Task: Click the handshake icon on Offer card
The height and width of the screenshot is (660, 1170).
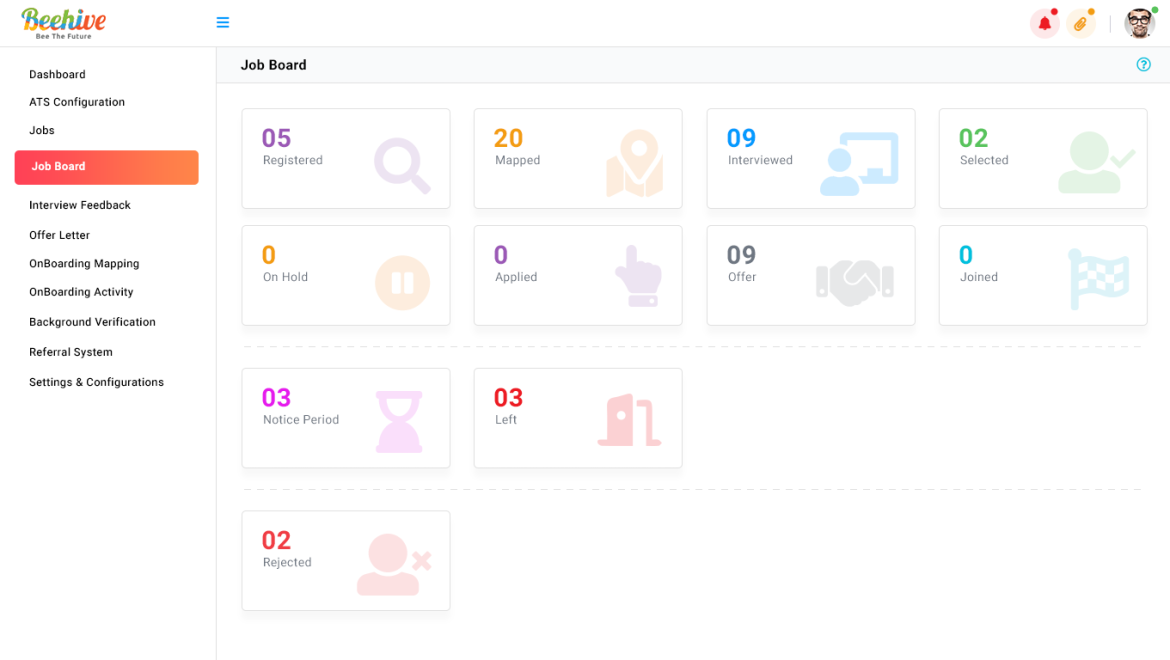Action: click(x=855, y=282)
